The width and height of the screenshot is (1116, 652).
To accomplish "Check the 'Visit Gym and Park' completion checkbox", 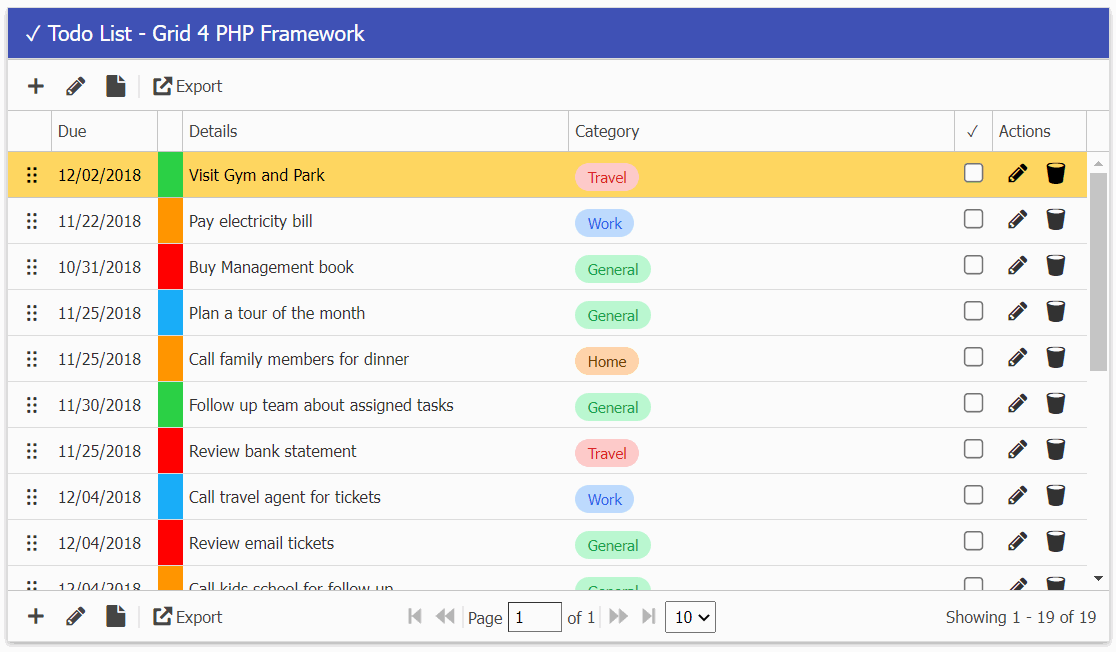I will (x=973, y=173).
